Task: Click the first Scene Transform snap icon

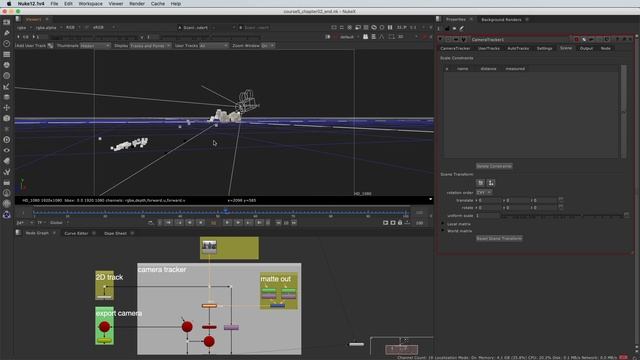Action: (480, 183)
